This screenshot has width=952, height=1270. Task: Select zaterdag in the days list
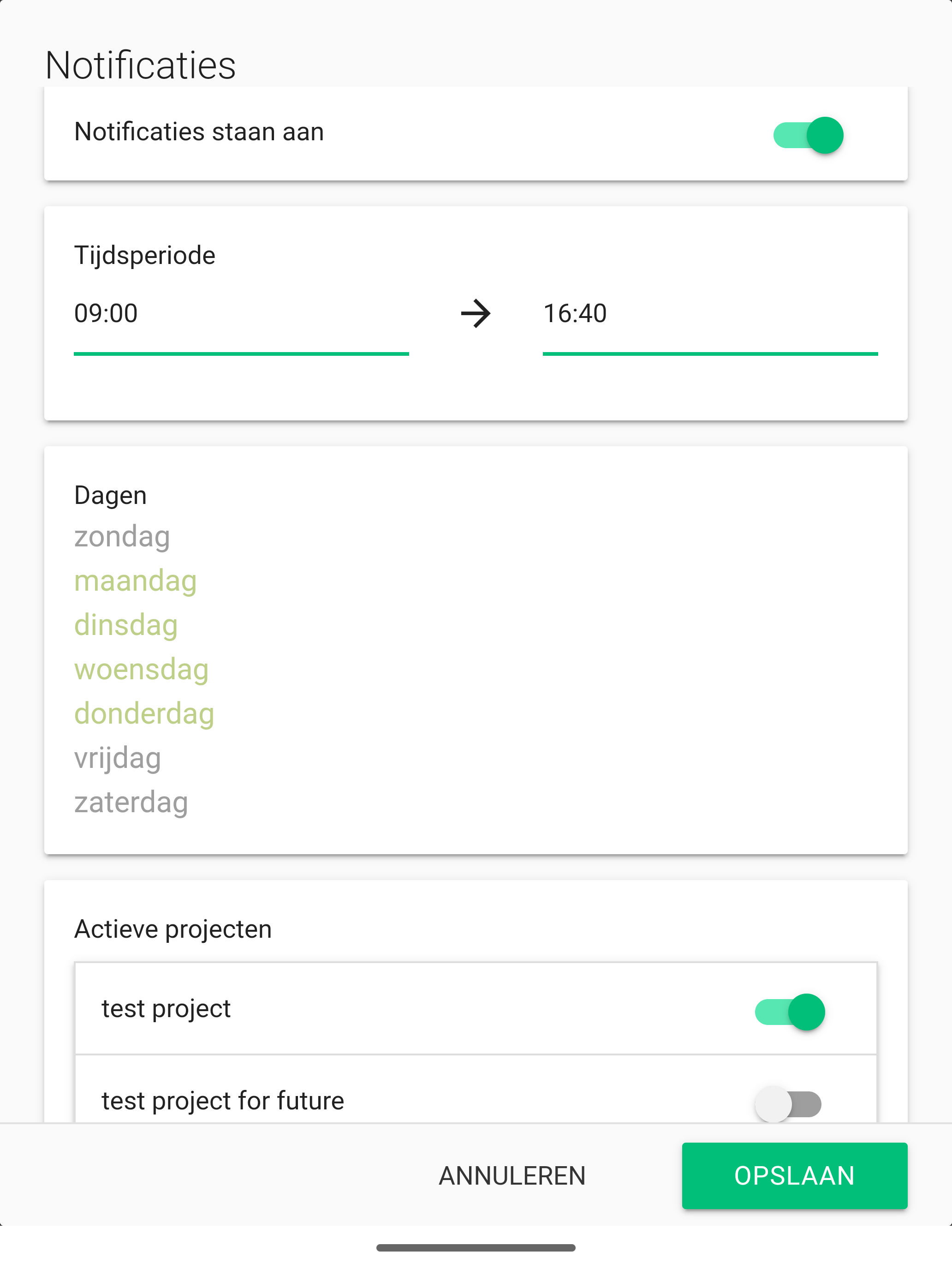pos(131,802)
